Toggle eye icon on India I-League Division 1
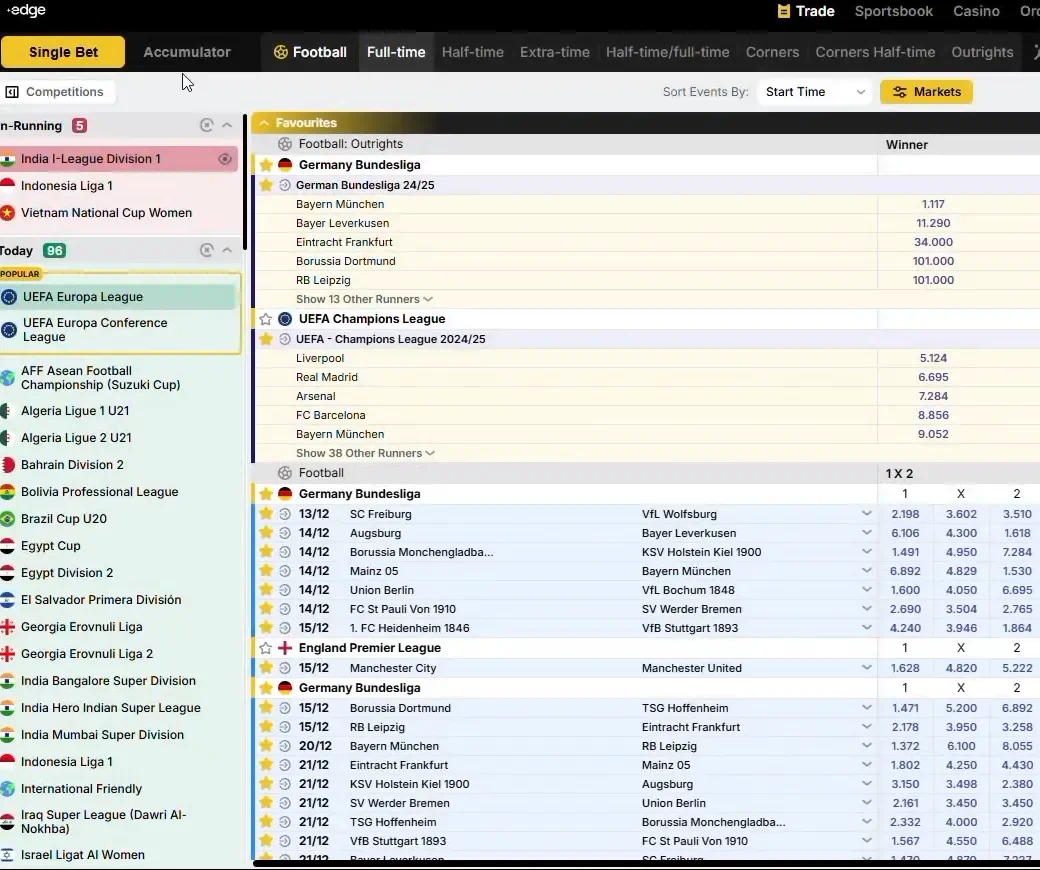 (x=225, y=158)
